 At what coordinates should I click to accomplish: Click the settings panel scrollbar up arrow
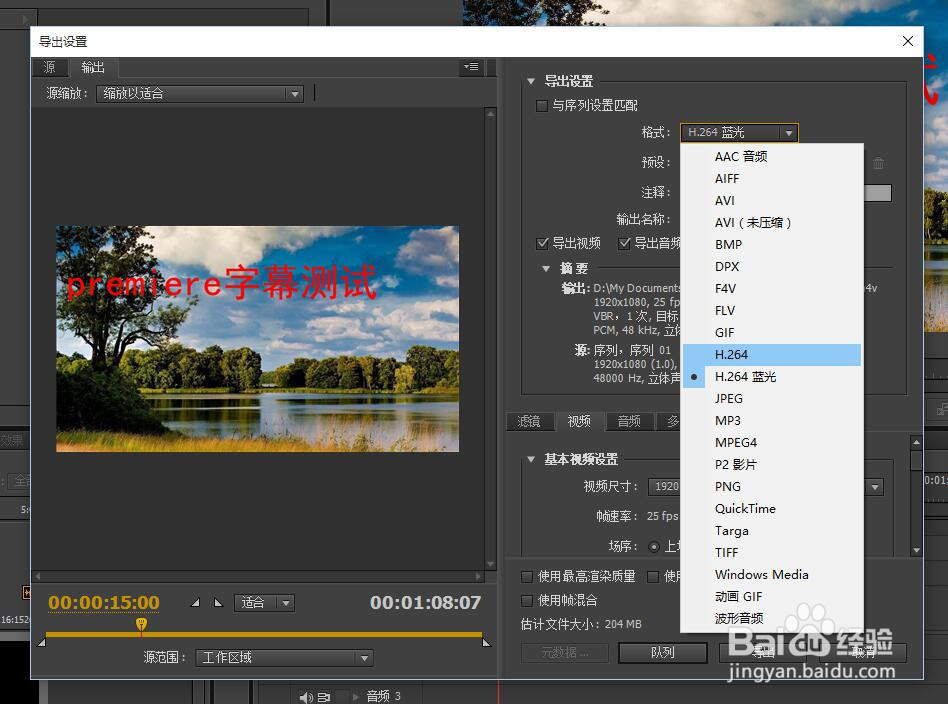click(917, 443)
